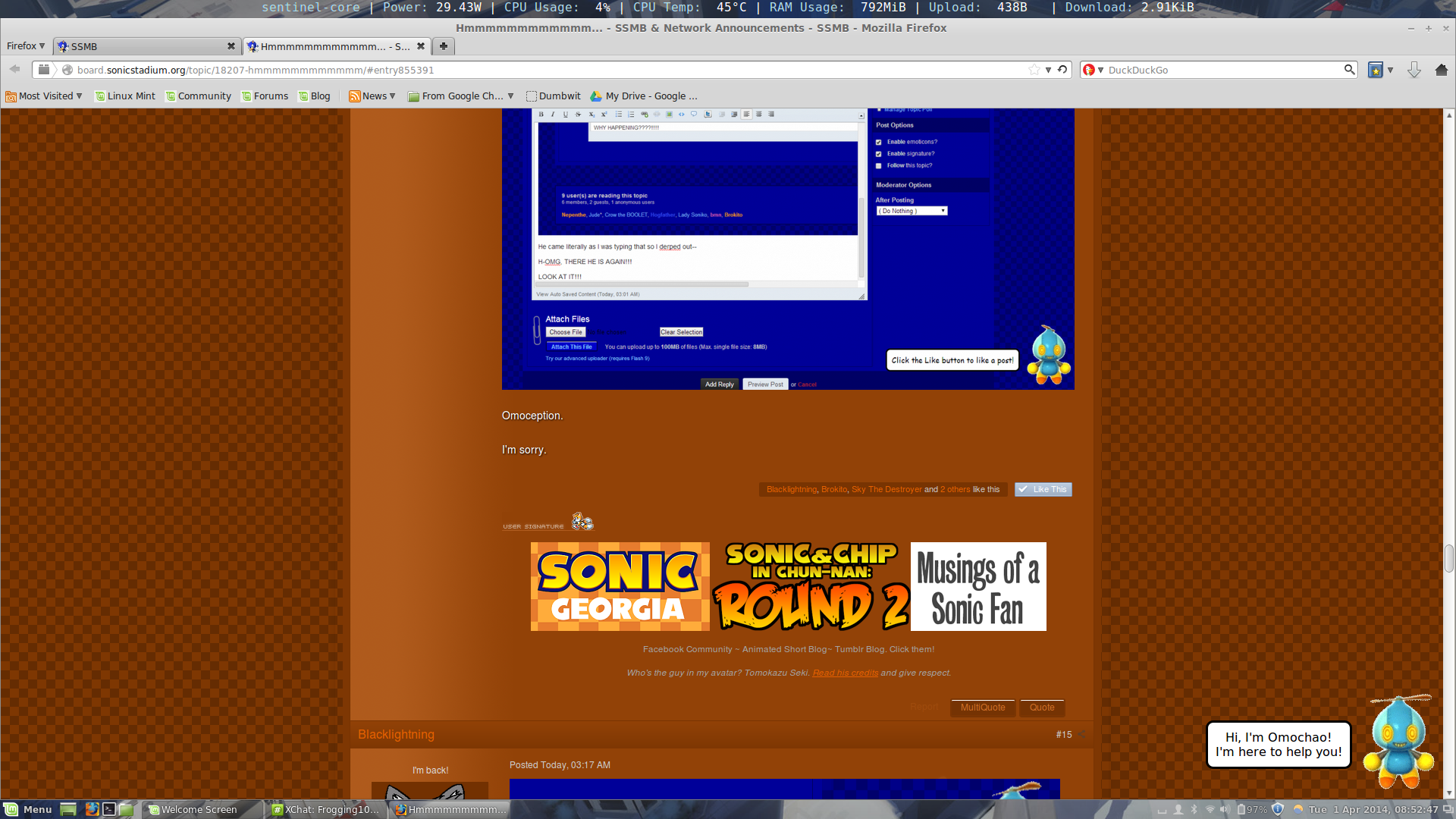Open the My Drive - Google bookmark
1456x819 pixels.
point(644,96)
